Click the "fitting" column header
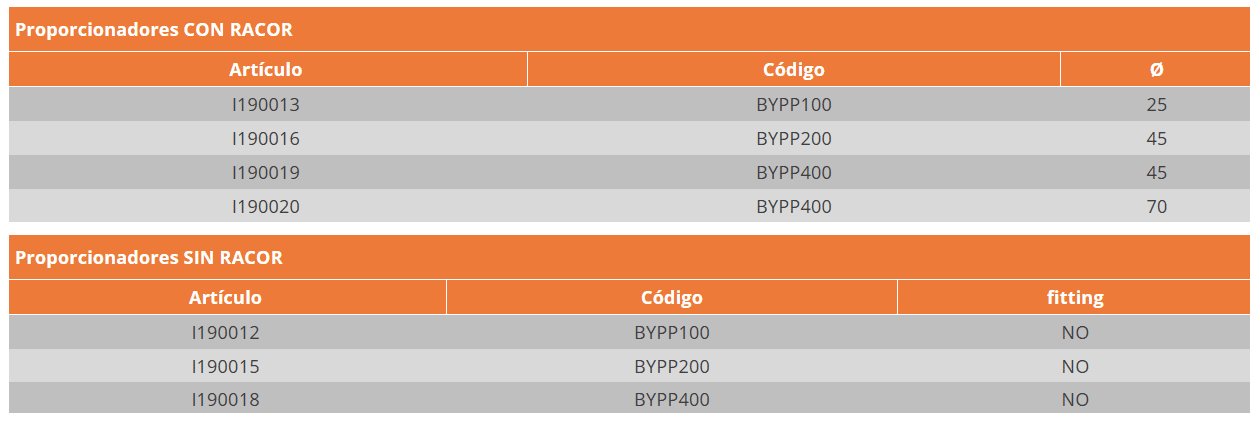This screenshot has width=1259, height=421. pos(1075,298)
